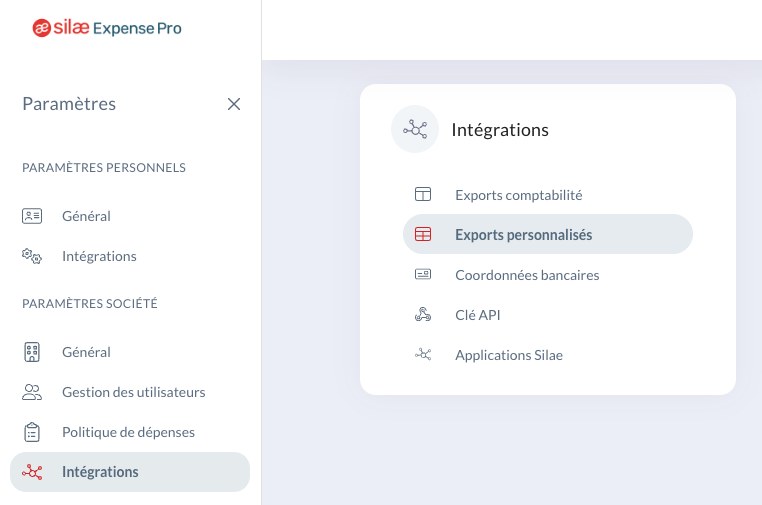Close the Paramètres panel with the X
762x505 pixels.
tap(234, 104)
